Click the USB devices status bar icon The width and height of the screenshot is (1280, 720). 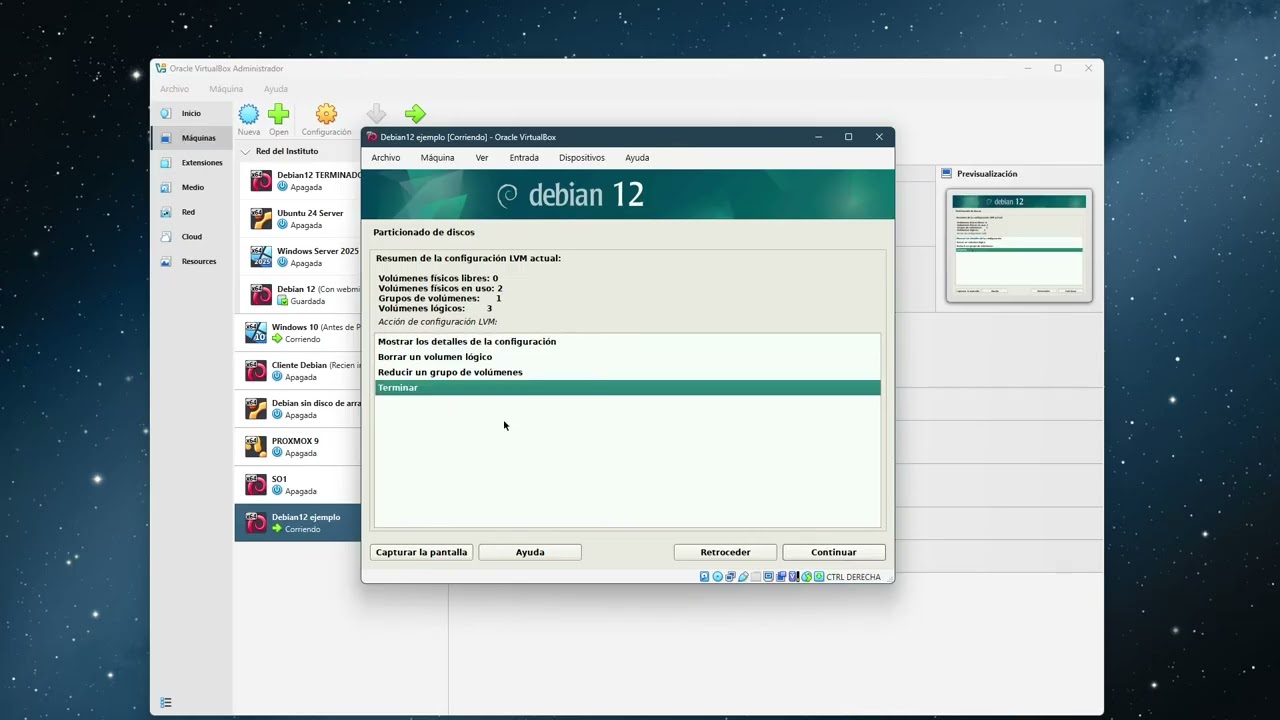743,577
